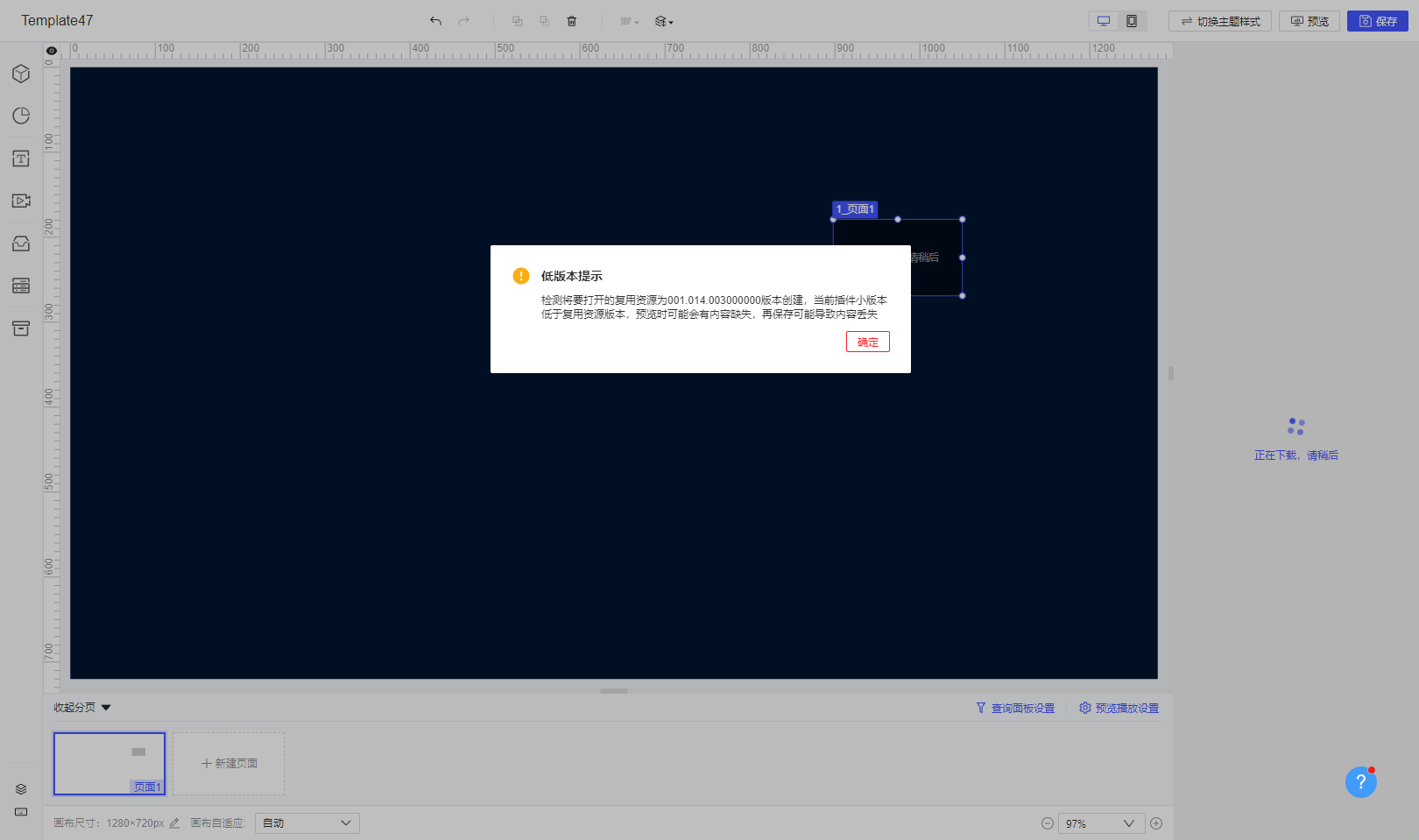This screenshot has width=1419, height=840.
Task: Open the 97% zoom level dropdown
Action: click(x=1101, y=823)
